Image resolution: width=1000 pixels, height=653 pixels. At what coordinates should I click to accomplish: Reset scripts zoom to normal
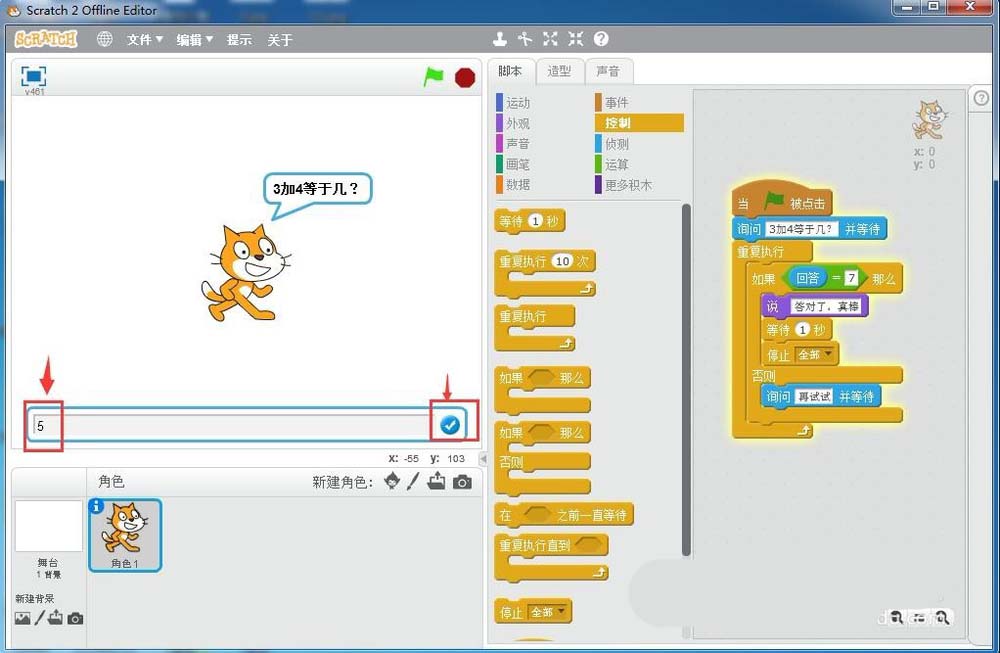tap(918, 617)
